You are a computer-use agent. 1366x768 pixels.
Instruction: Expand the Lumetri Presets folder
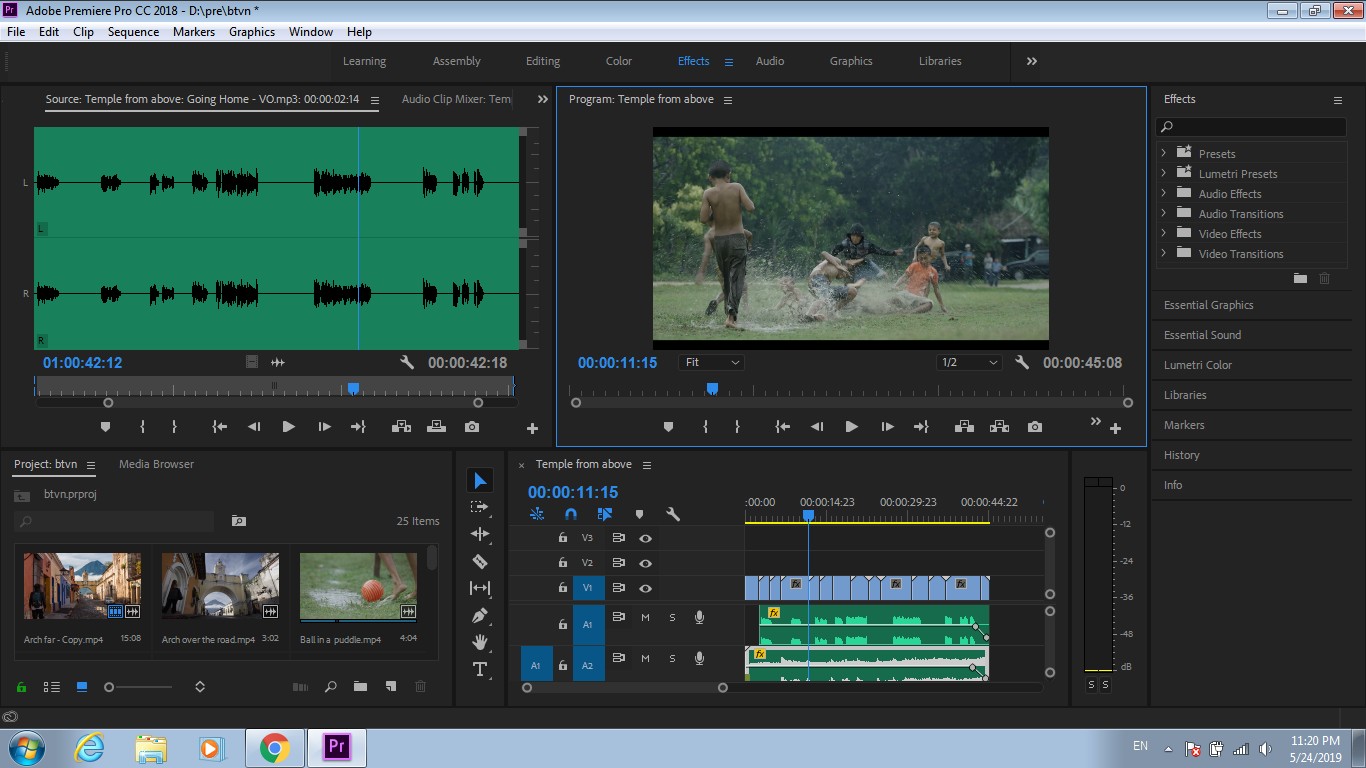click(x=1163, y=173)
